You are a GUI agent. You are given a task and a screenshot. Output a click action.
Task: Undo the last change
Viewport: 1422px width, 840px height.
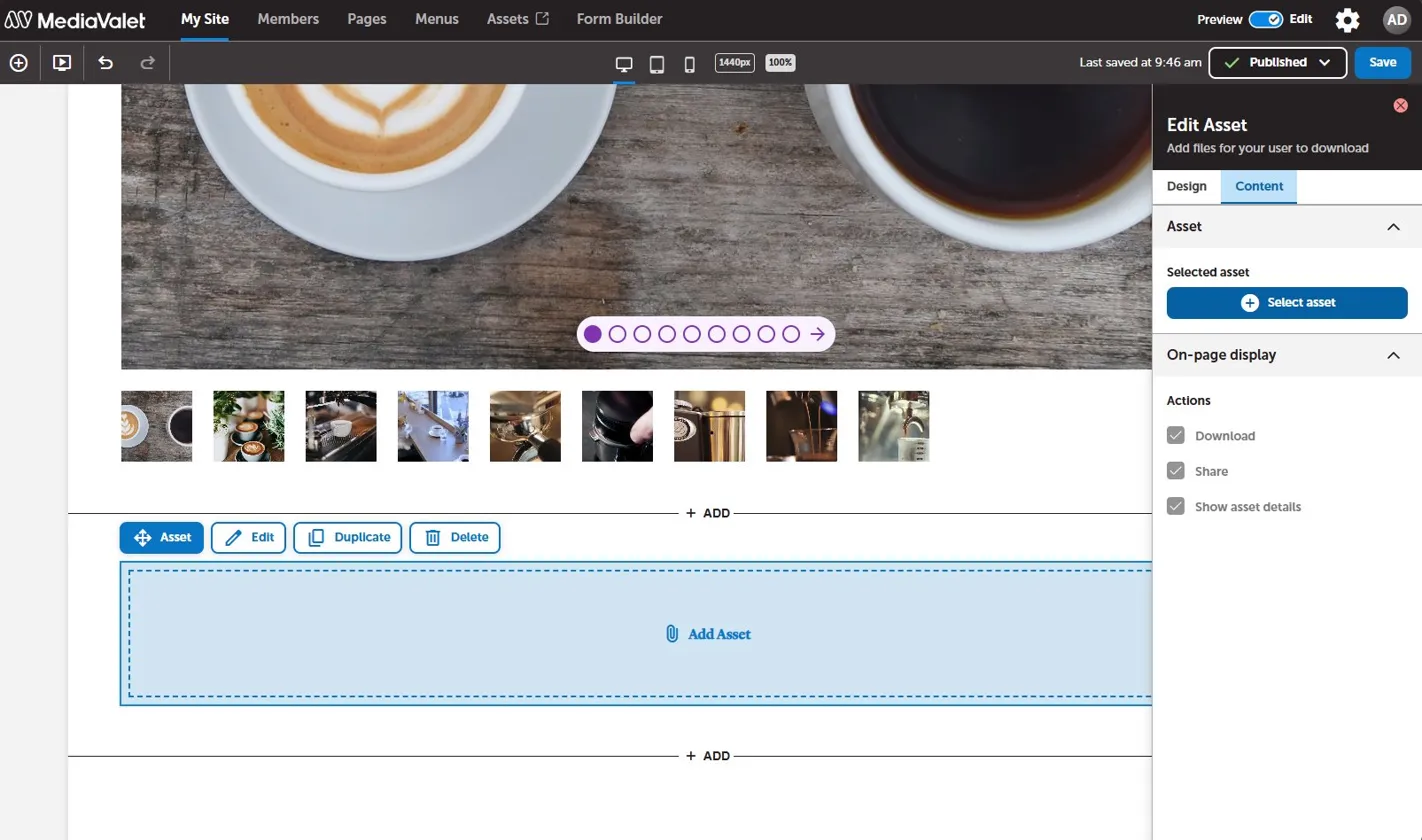(x=105, y=63)
